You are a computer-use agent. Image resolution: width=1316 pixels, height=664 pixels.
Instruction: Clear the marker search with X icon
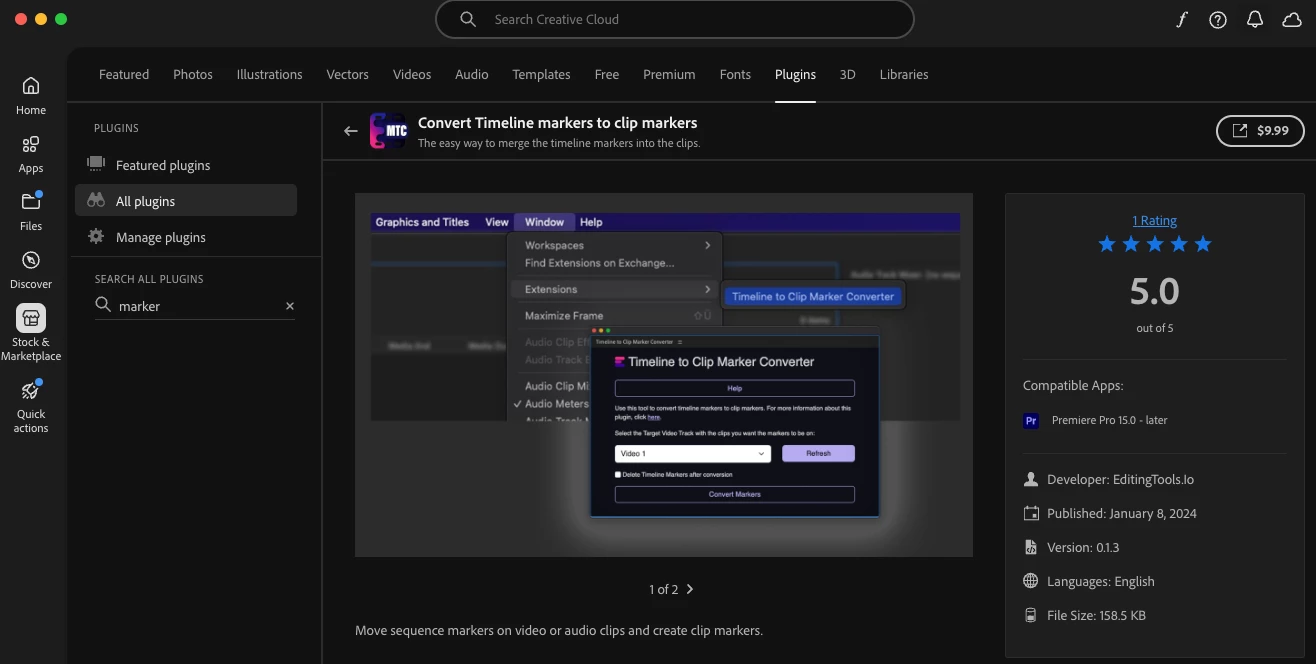click(290, 306)
